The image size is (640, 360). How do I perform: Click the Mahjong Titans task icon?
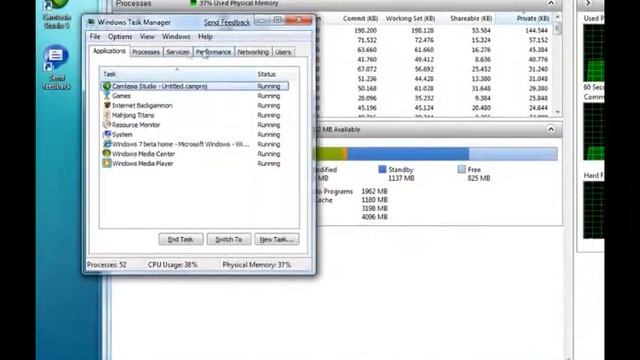click(107, 115)
